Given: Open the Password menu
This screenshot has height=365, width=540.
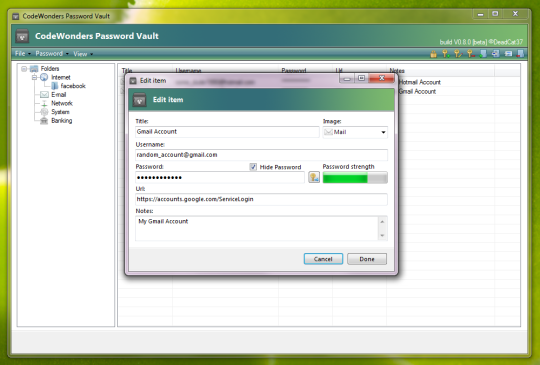Looking at the screenshot, I should tap(52, 54).
